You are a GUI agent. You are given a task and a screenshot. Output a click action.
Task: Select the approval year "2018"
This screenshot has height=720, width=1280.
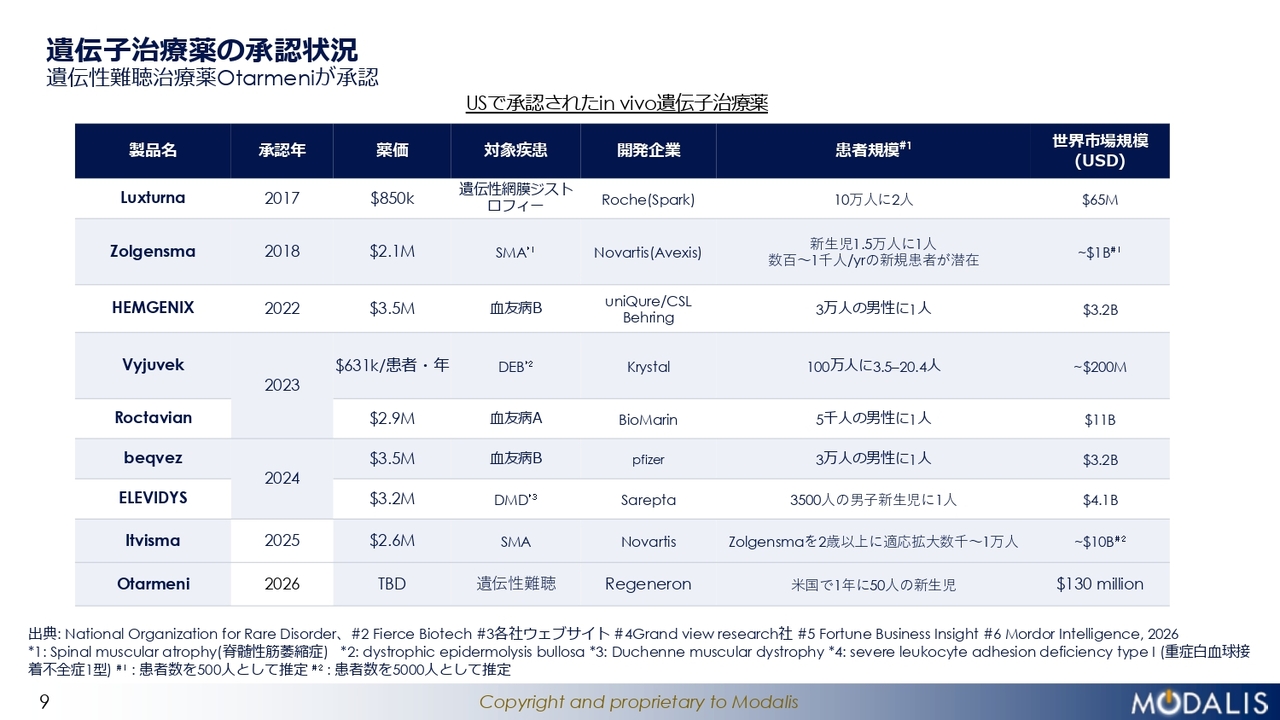[282, 252]
